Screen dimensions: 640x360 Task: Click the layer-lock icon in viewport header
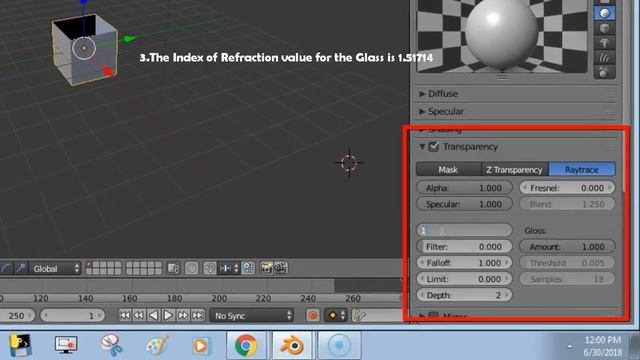(173, 269)
